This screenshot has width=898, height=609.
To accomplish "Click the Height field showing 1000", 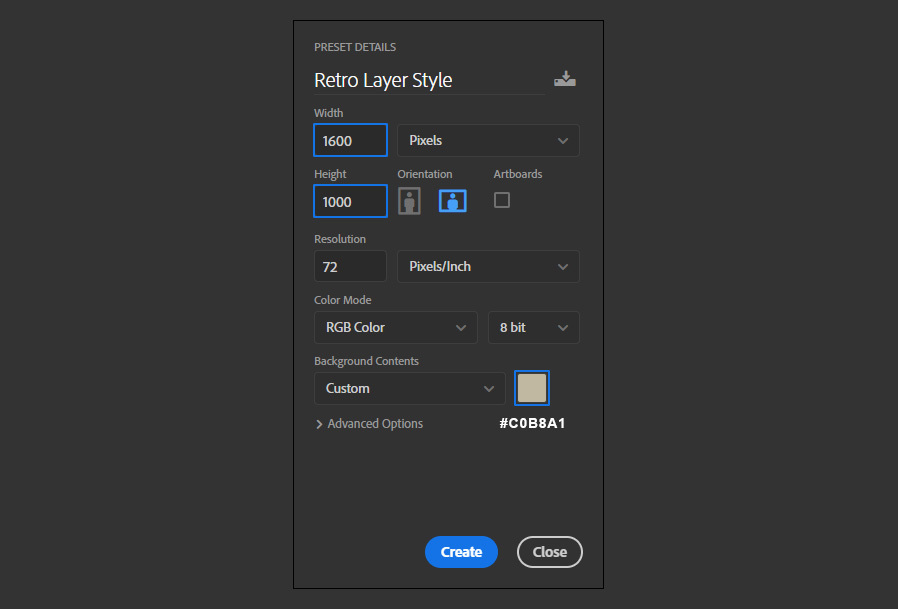I will [x=350, y=202].
